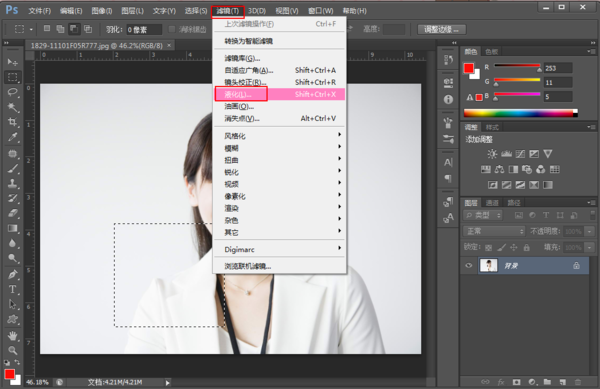Select the Magic Wand tool
The width and height of the screenshot is (600, 389).
12,107
